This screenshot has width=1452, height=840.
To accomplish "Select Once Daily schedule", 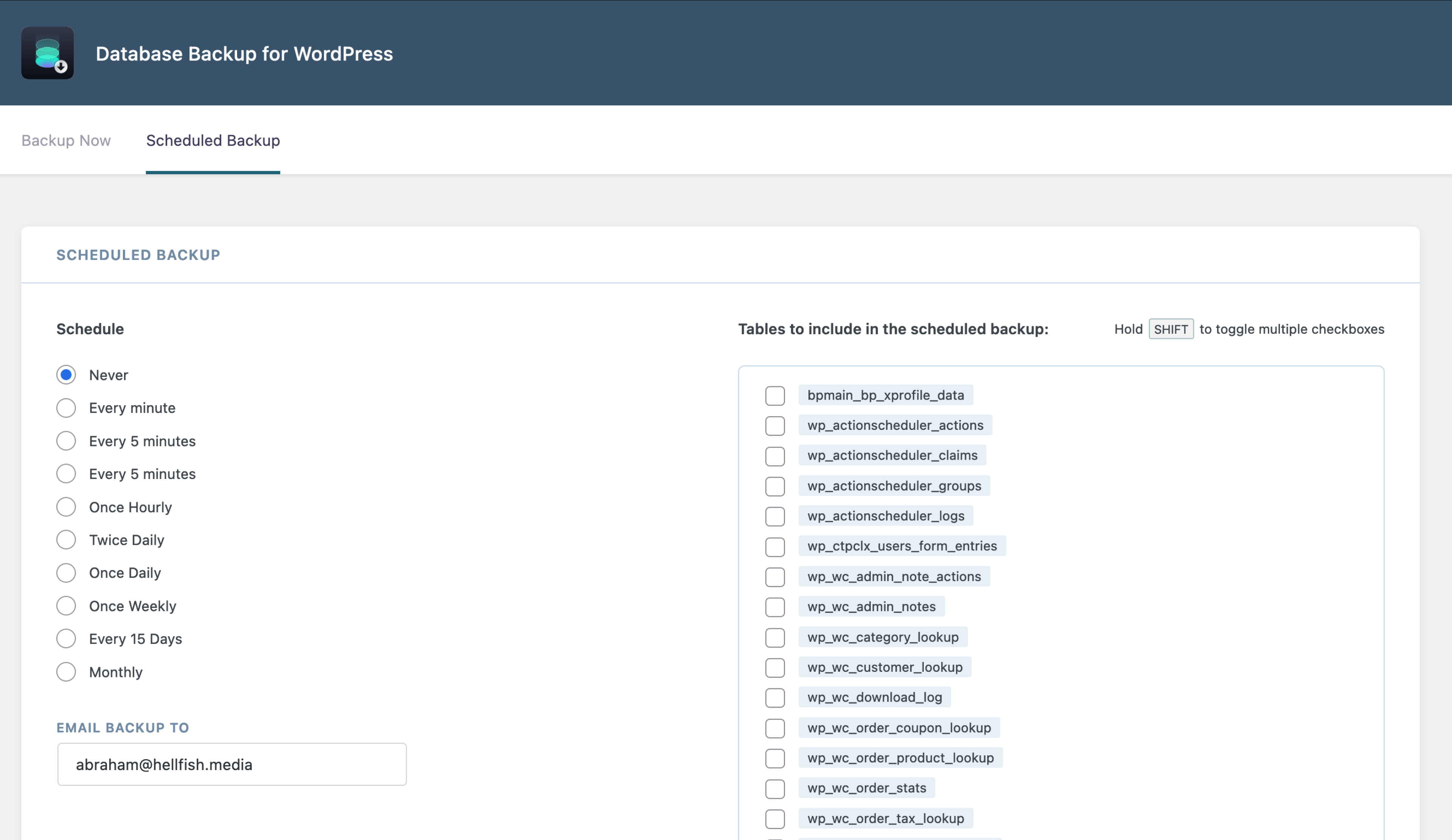I will pyautogui.click(x=66, y=573).
